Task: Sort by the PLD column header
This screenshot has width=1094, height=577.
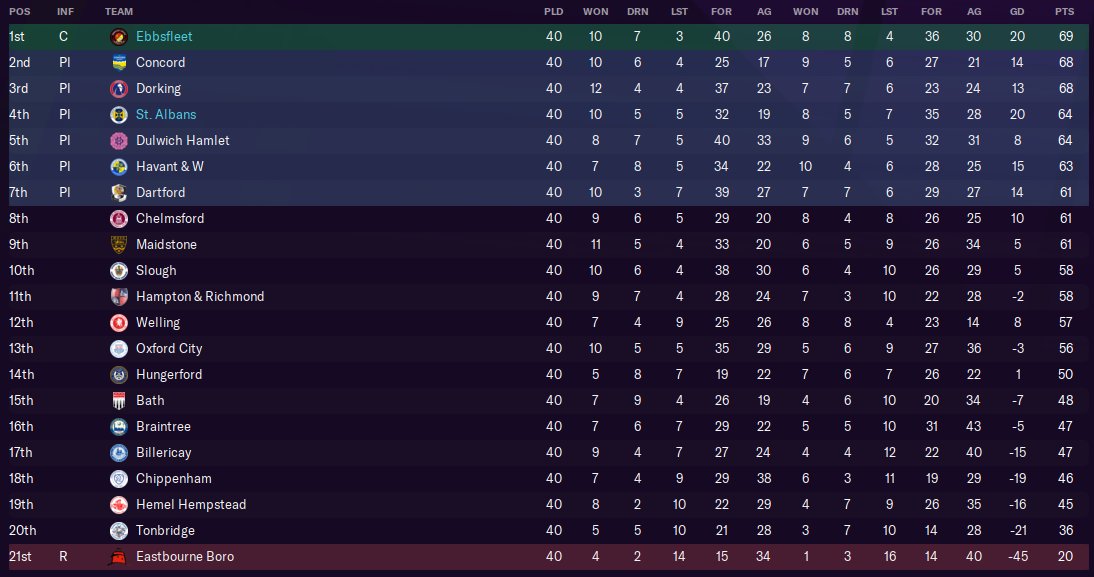Action: click(x=553, y=12)
